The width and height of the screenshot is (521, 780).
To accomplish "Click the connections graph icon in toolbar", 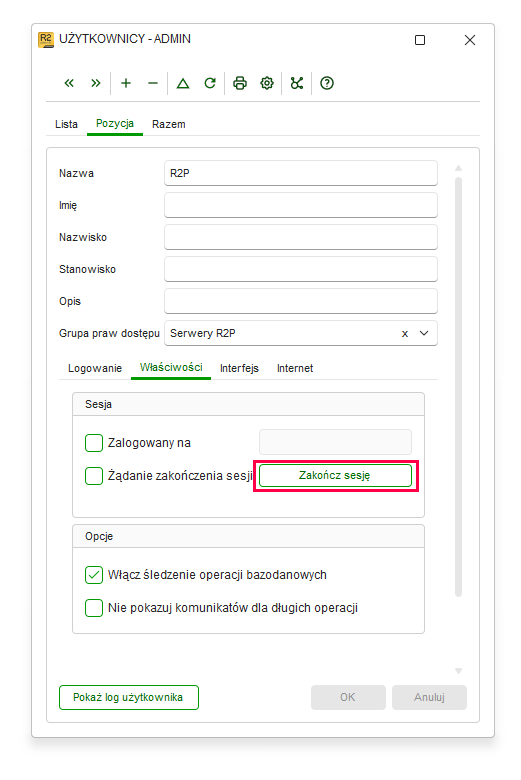I will coord(297,83).
